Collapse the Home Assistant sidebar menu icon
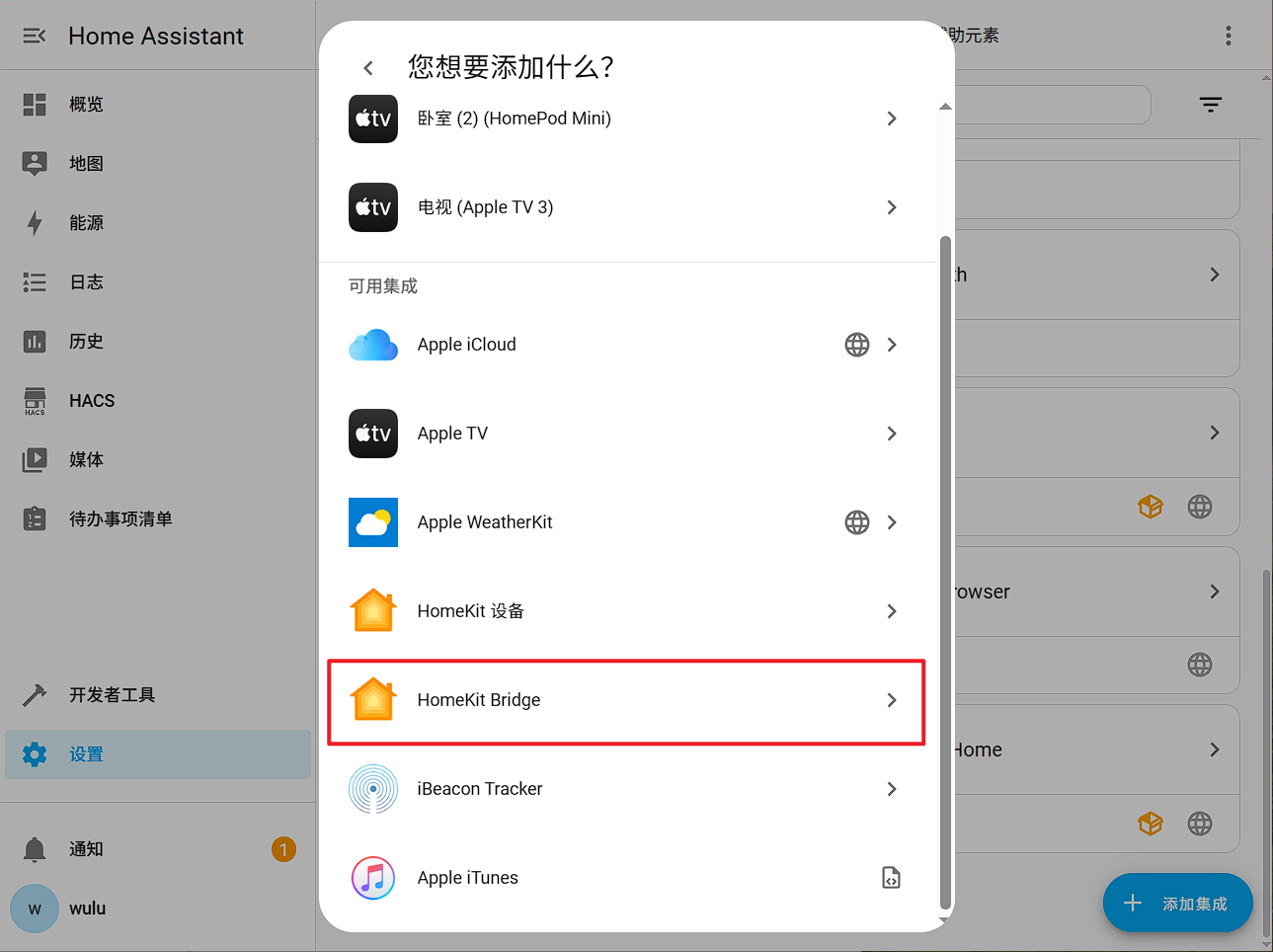1273x952 pixels. pos(35,36)
